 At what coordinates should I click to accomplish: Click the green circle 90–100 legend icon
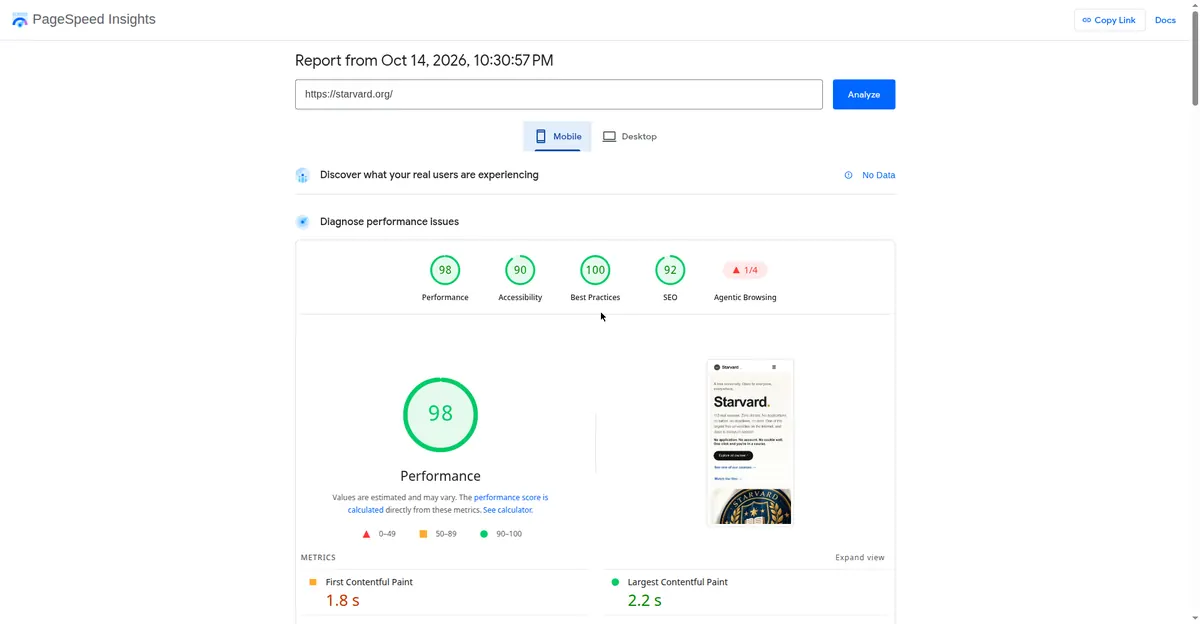tap(484, 534)
